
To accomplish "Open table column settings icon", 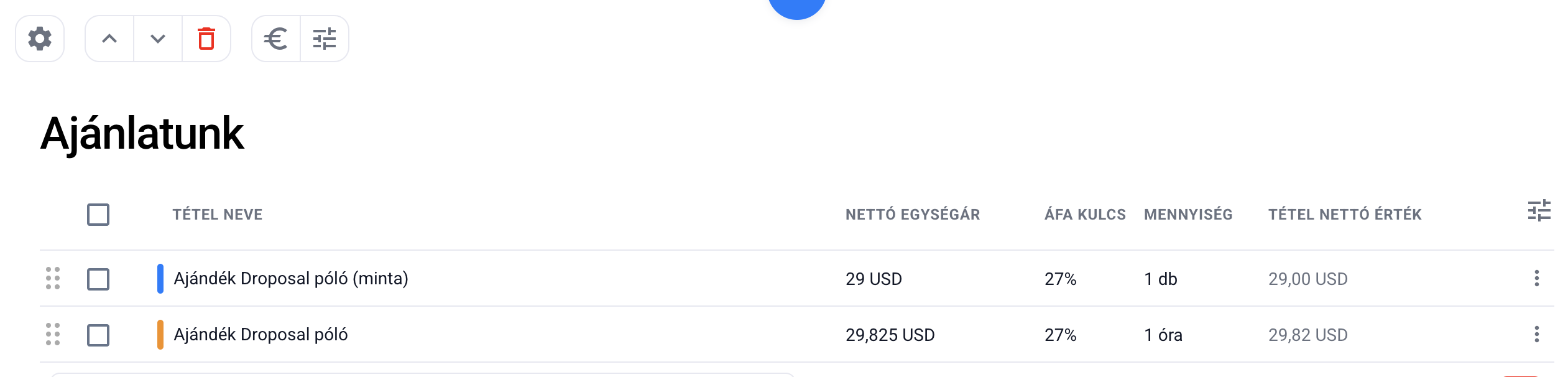I will 1539,211.
